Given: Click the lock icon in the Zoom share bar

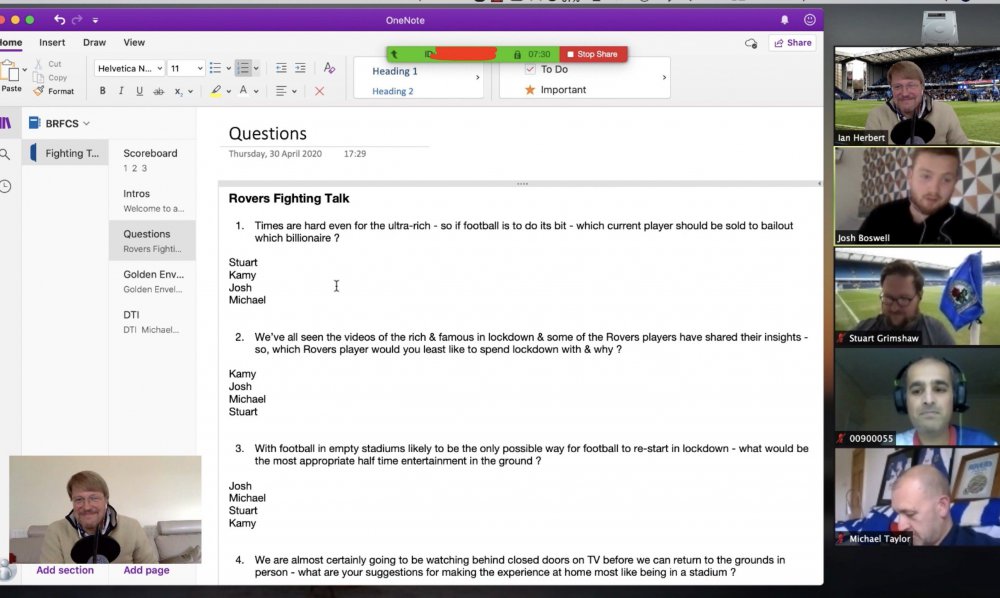Looking at the screenshot, I should pos(517,55).
